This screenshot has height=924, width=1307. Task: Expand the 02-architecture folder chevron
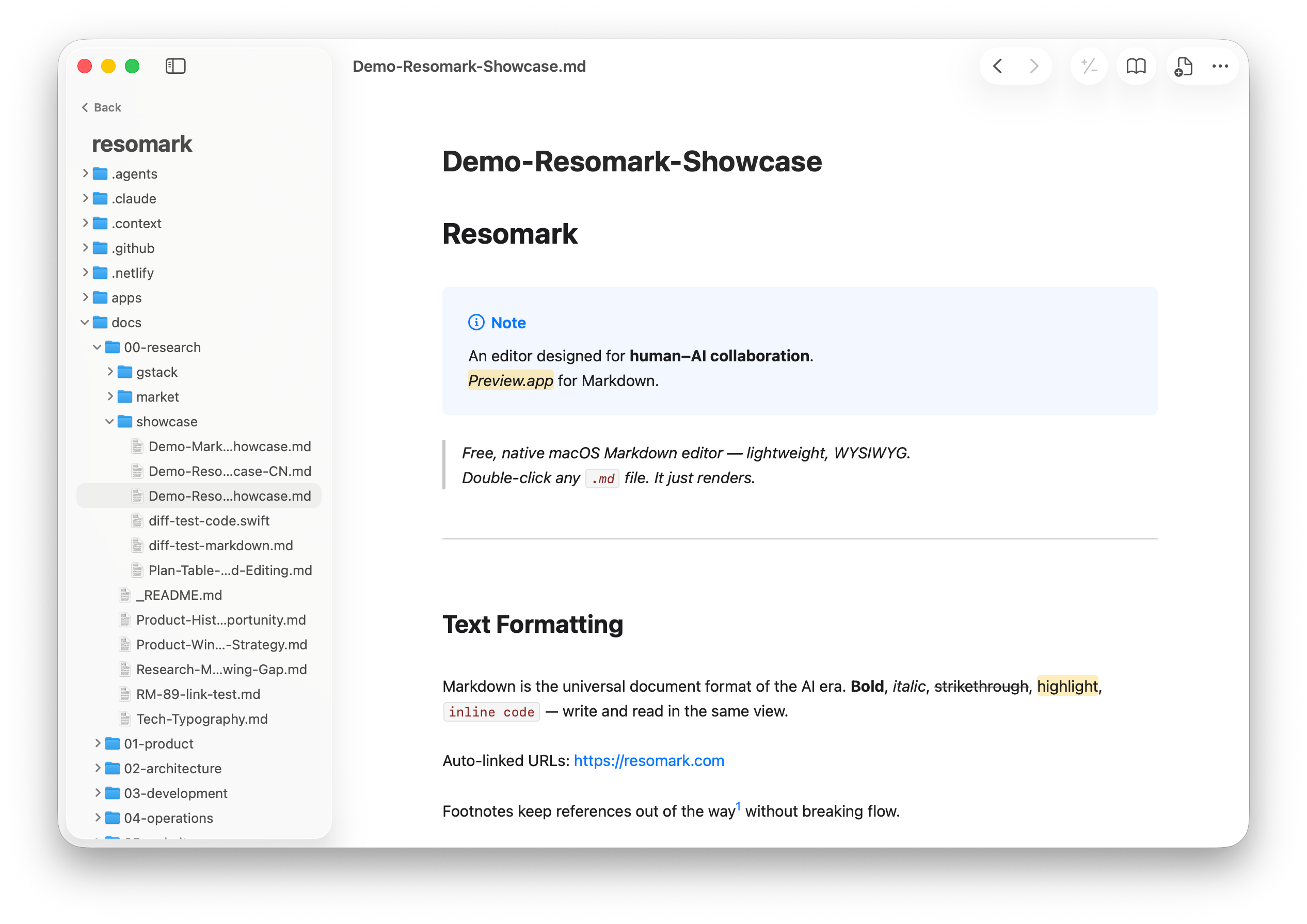[98, 768]
